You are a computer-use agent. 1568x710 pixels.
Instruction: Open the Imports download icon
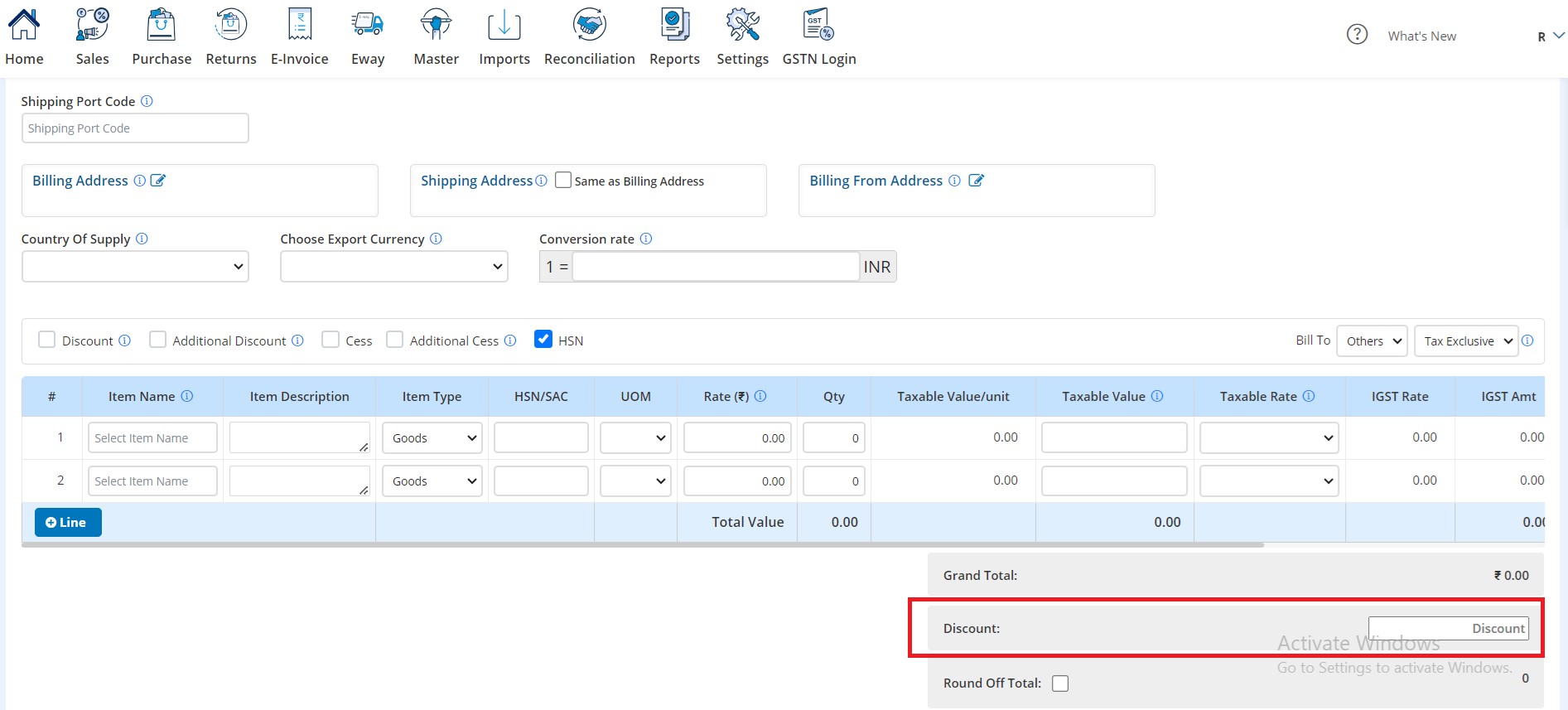504,25
